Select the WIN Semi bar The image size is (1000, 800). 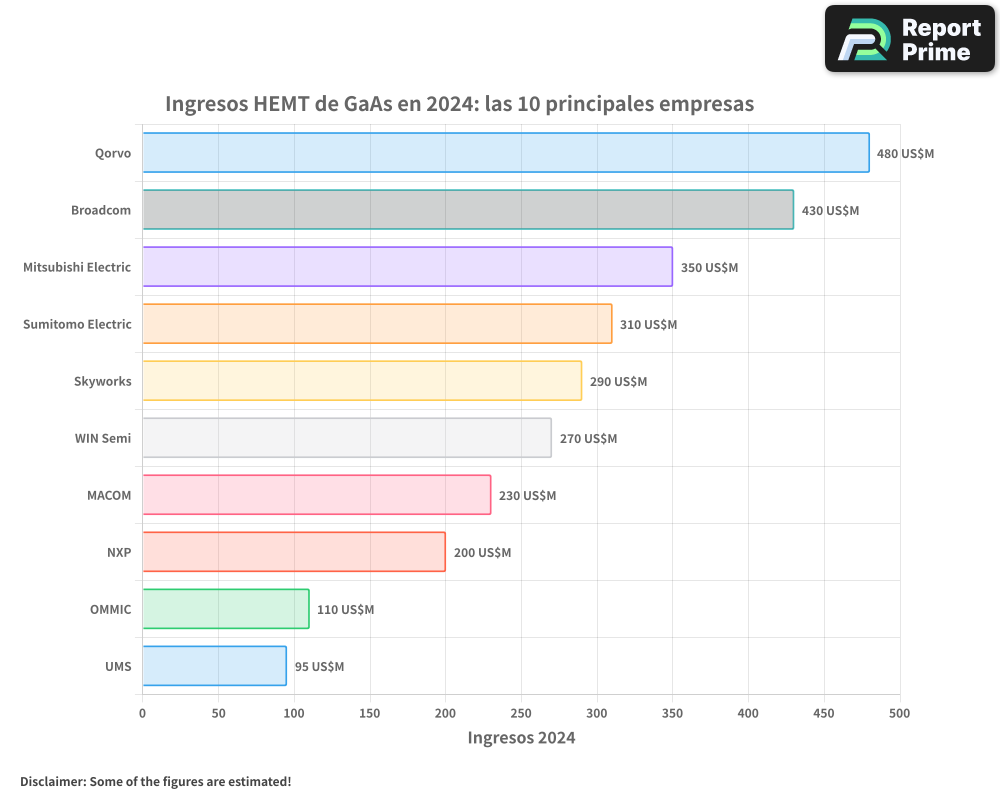[x=346, y=438]
